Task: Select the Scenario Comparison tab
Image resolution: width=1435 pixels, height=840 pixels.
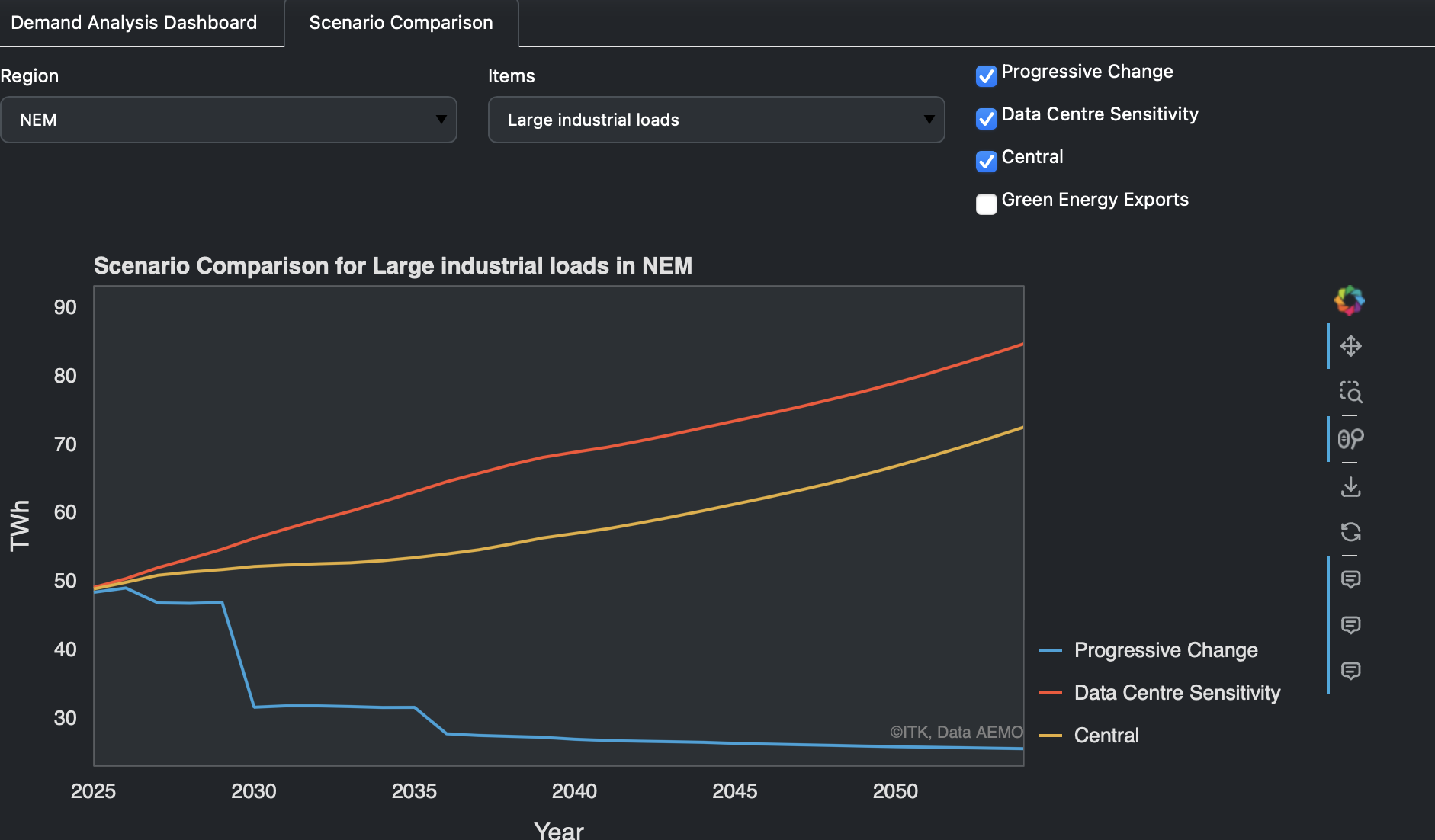Action: pos(401,23)
